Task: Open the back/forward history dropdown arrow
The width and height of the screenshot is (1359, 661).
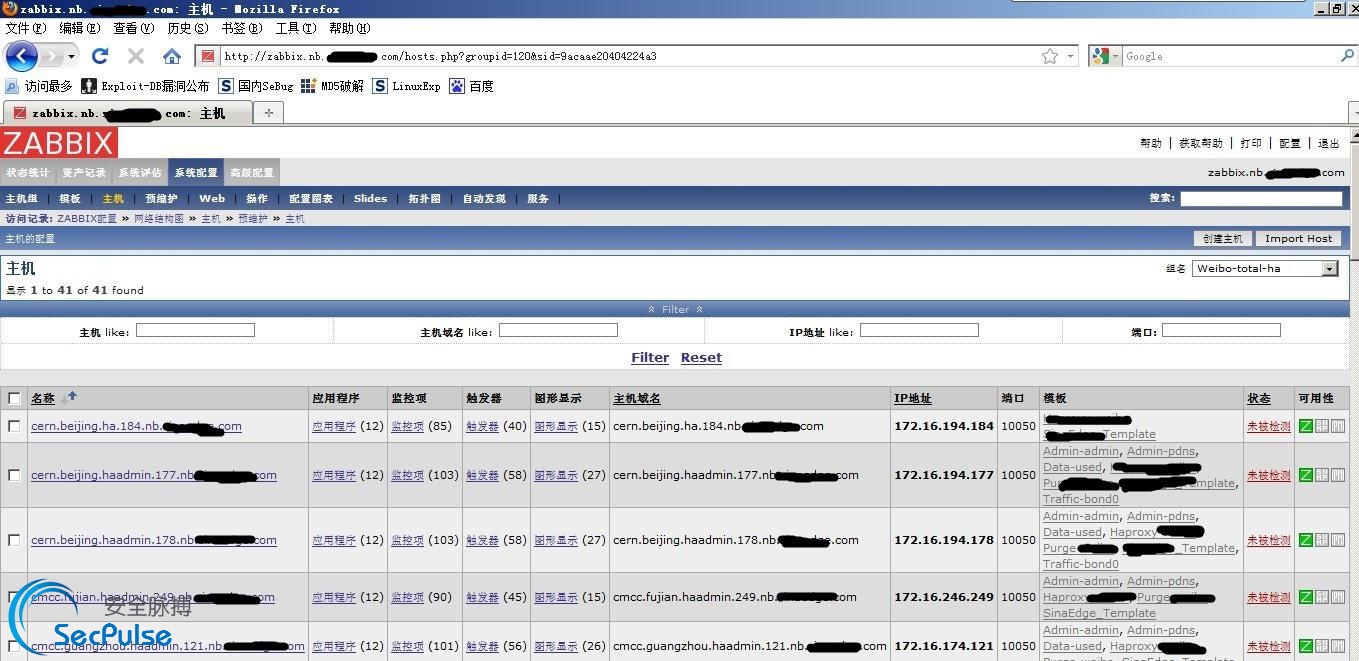Action: 71,56
